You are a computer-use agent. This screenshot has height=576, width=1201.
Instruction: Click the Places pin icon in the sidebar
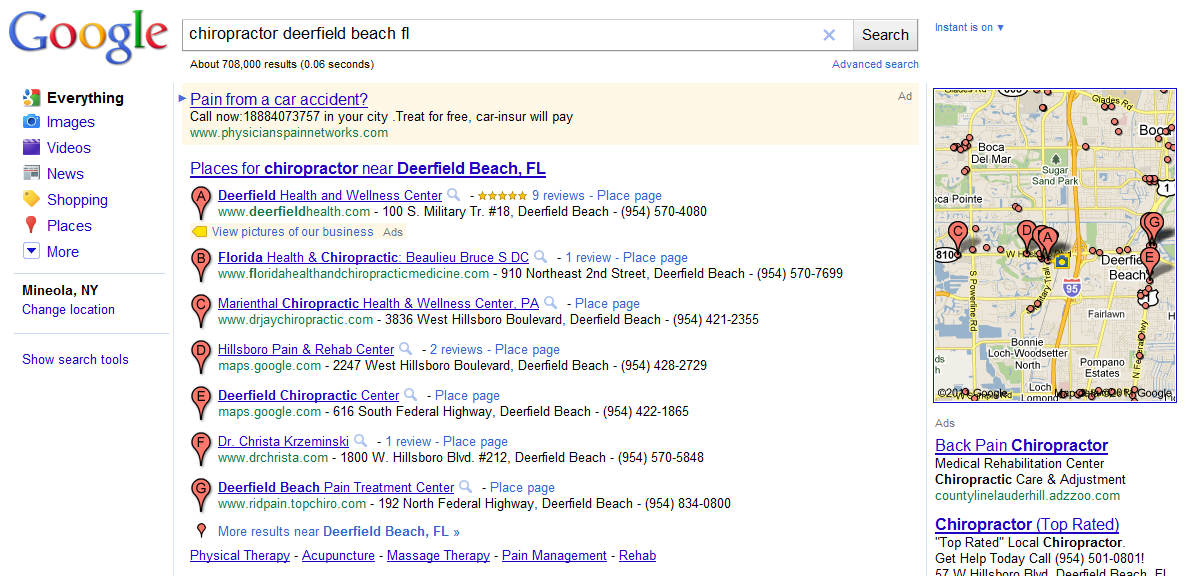31,226
